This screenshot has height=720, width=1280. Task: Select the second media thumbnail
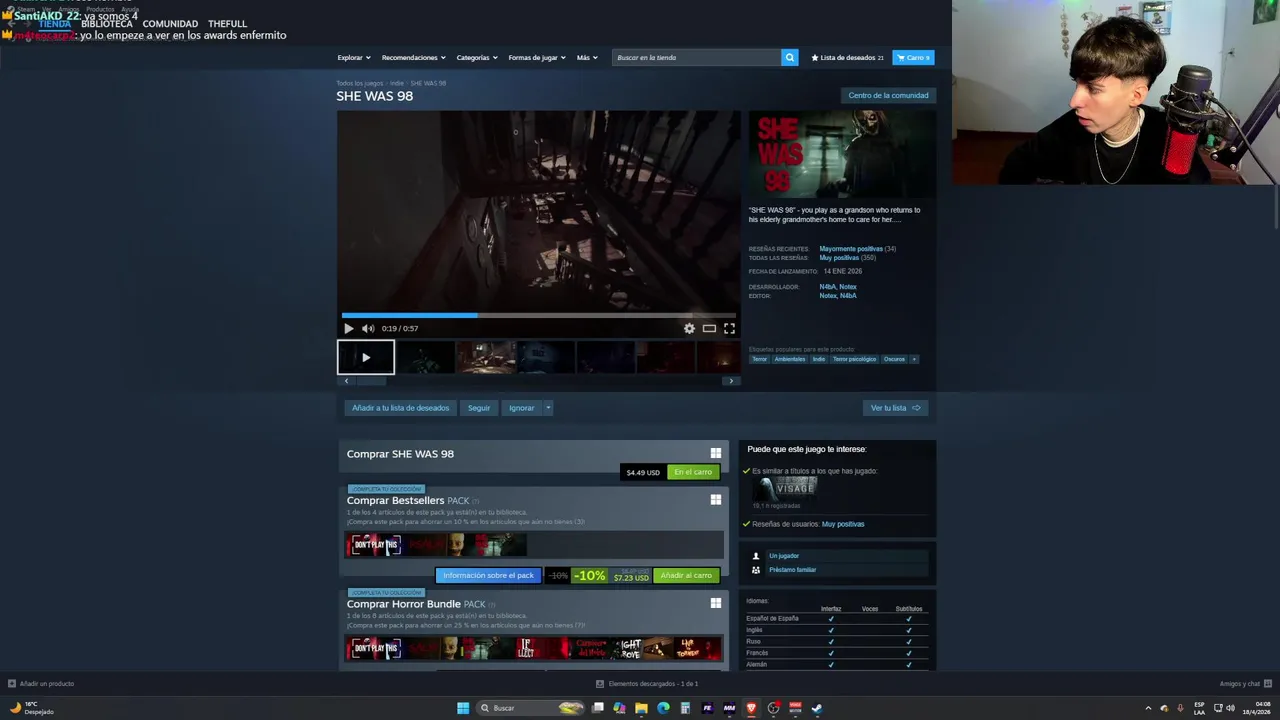click(x=426, y=357)
